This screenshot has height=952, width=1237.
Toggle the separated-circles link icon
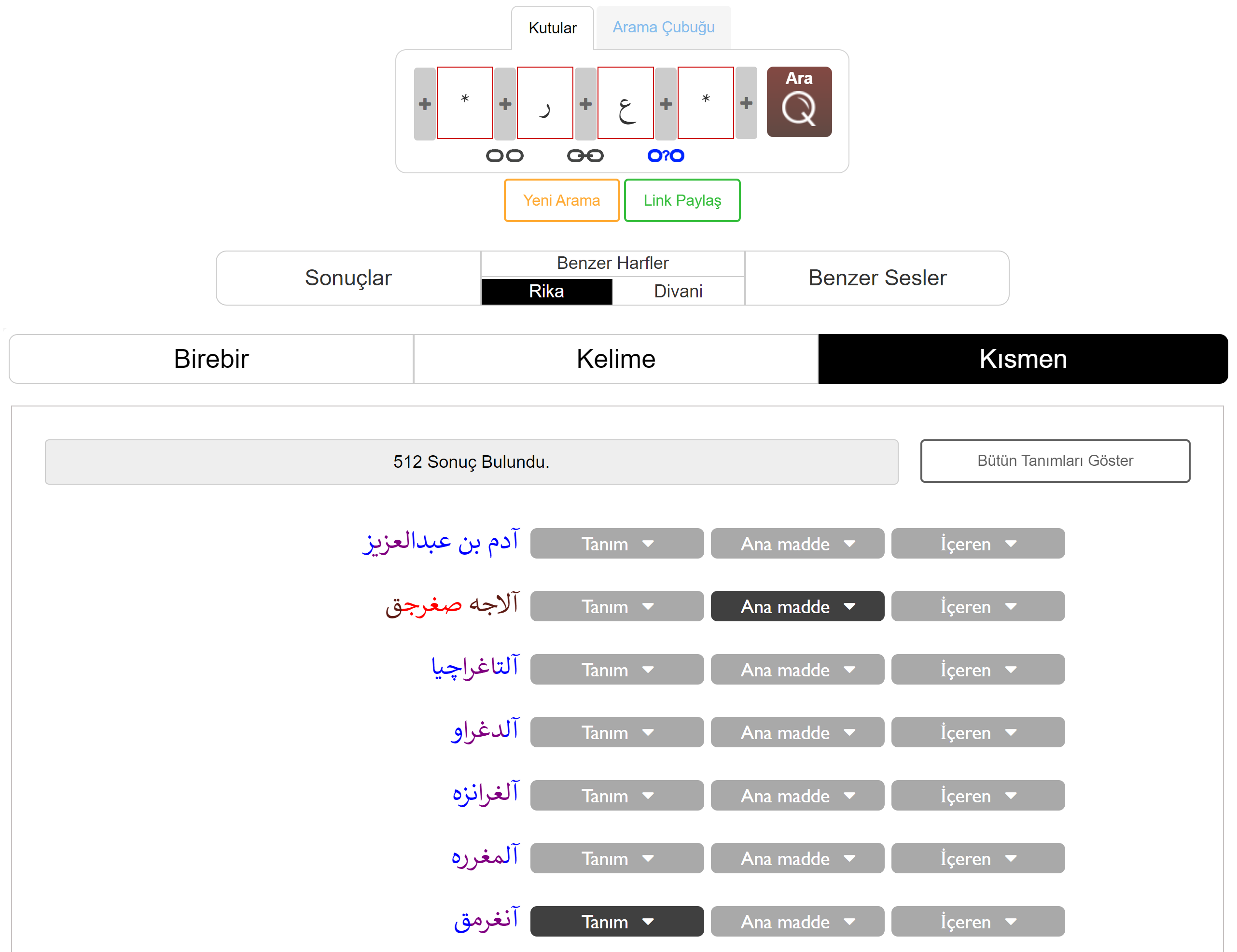(505, 156)
